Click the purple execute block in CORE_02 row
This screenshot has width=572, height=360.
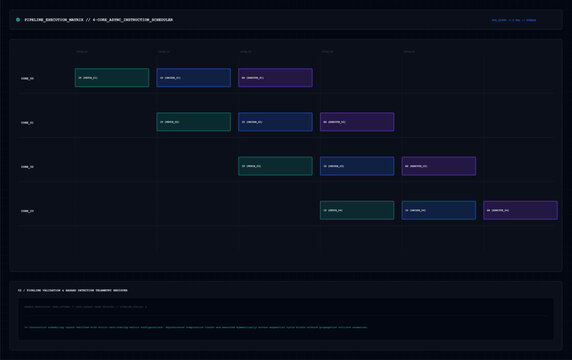pos(439,166)
